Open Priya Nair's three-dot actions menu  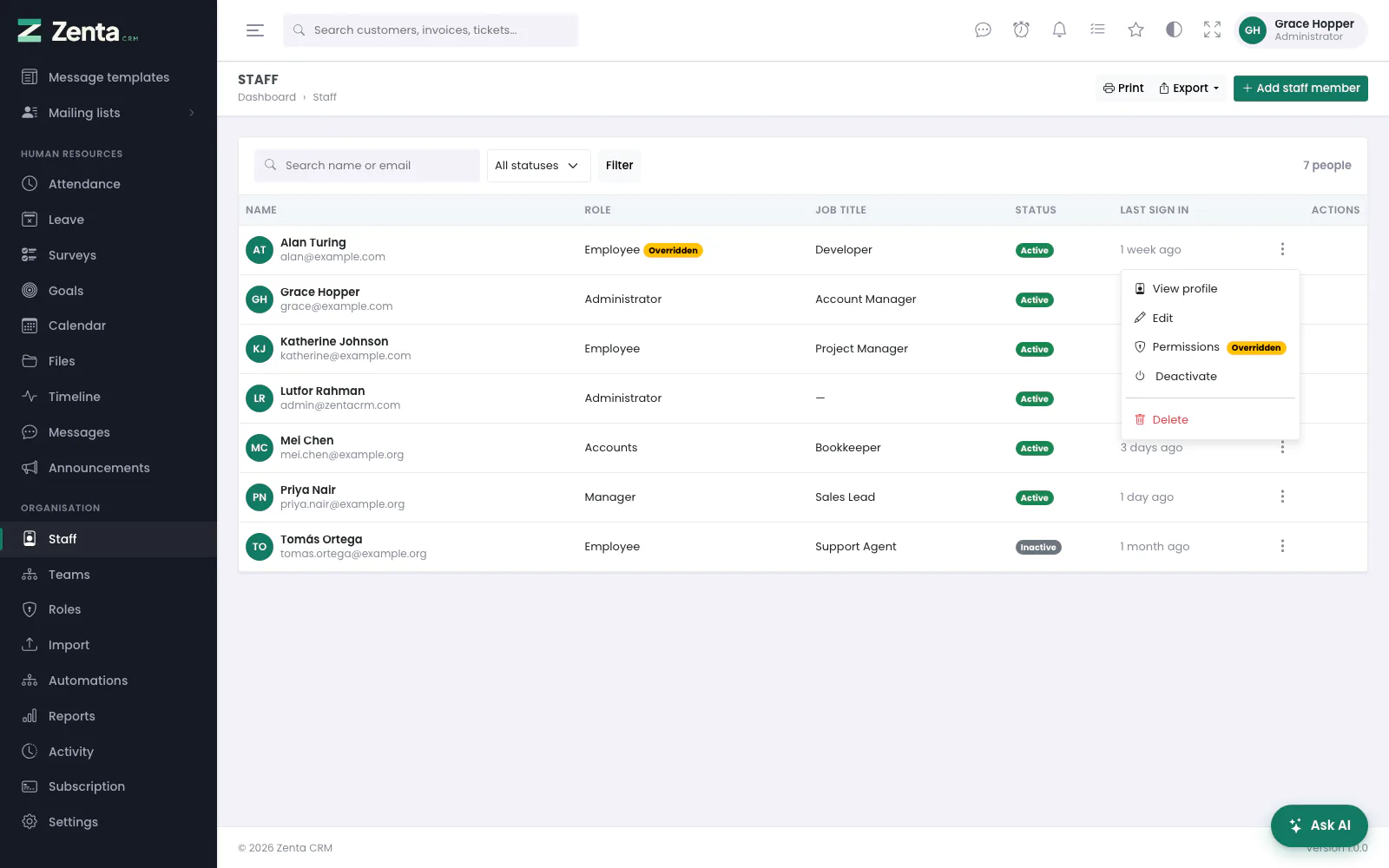click(1282, 496)
